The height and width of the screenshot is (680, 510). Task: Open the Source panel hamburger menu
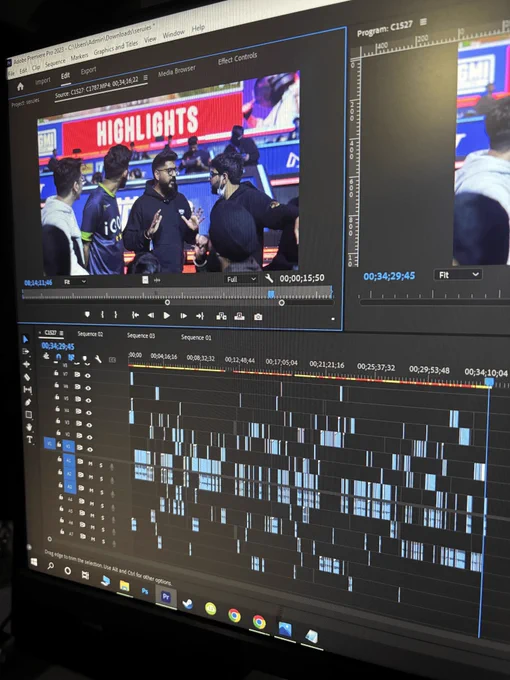pyautogui.click(x=146, y=77)
